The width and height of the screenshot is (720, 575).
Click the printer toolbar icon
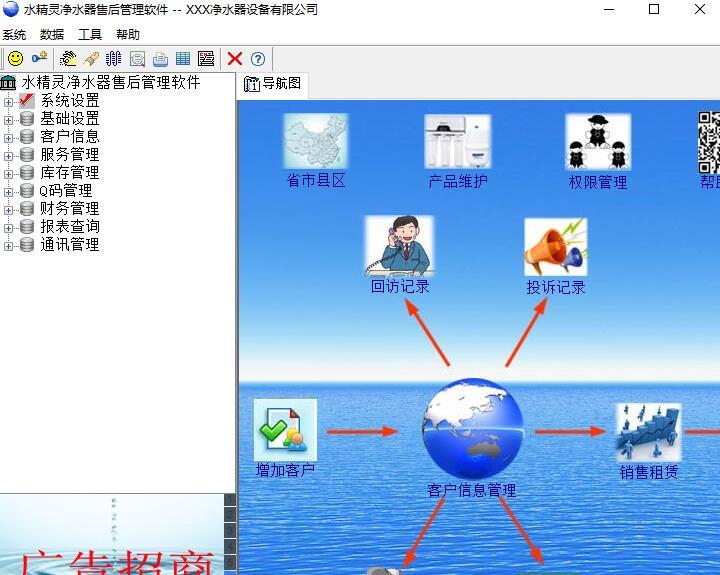coord(160,59)
